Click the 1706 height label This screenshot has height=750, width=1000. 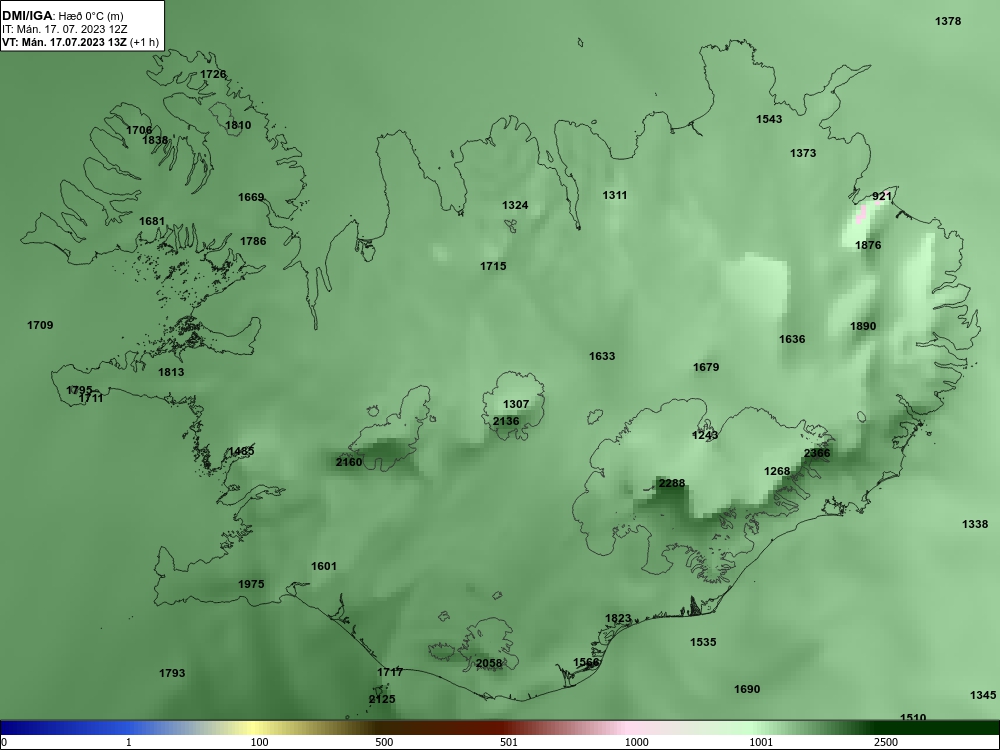139,130
